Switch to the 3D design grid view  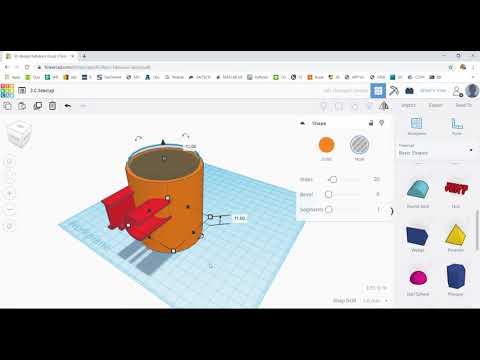pyautogui.click(x=378, y=91)
